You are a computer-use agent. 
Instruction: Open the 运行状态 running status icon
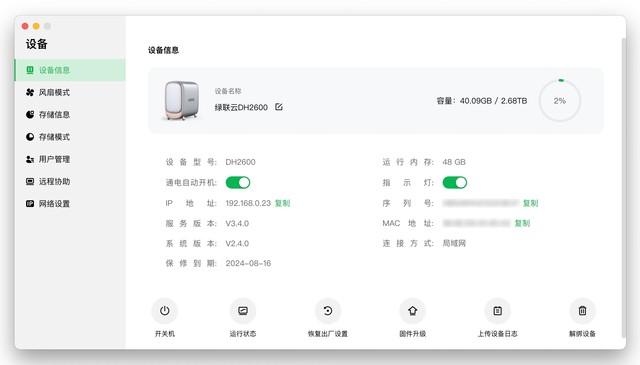243,311
